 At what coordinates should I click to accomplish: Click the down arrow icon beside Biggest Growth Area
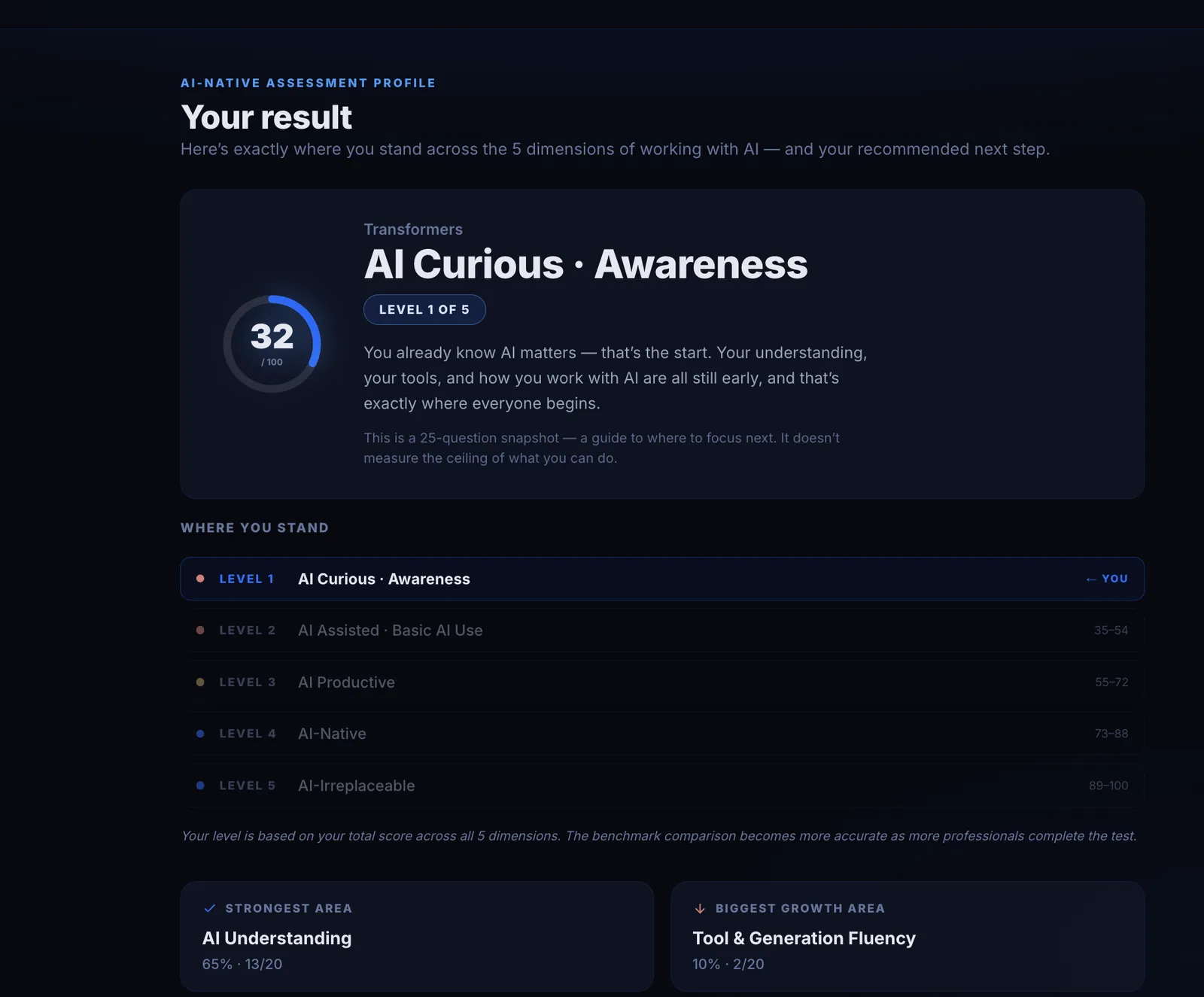point(700,908)
